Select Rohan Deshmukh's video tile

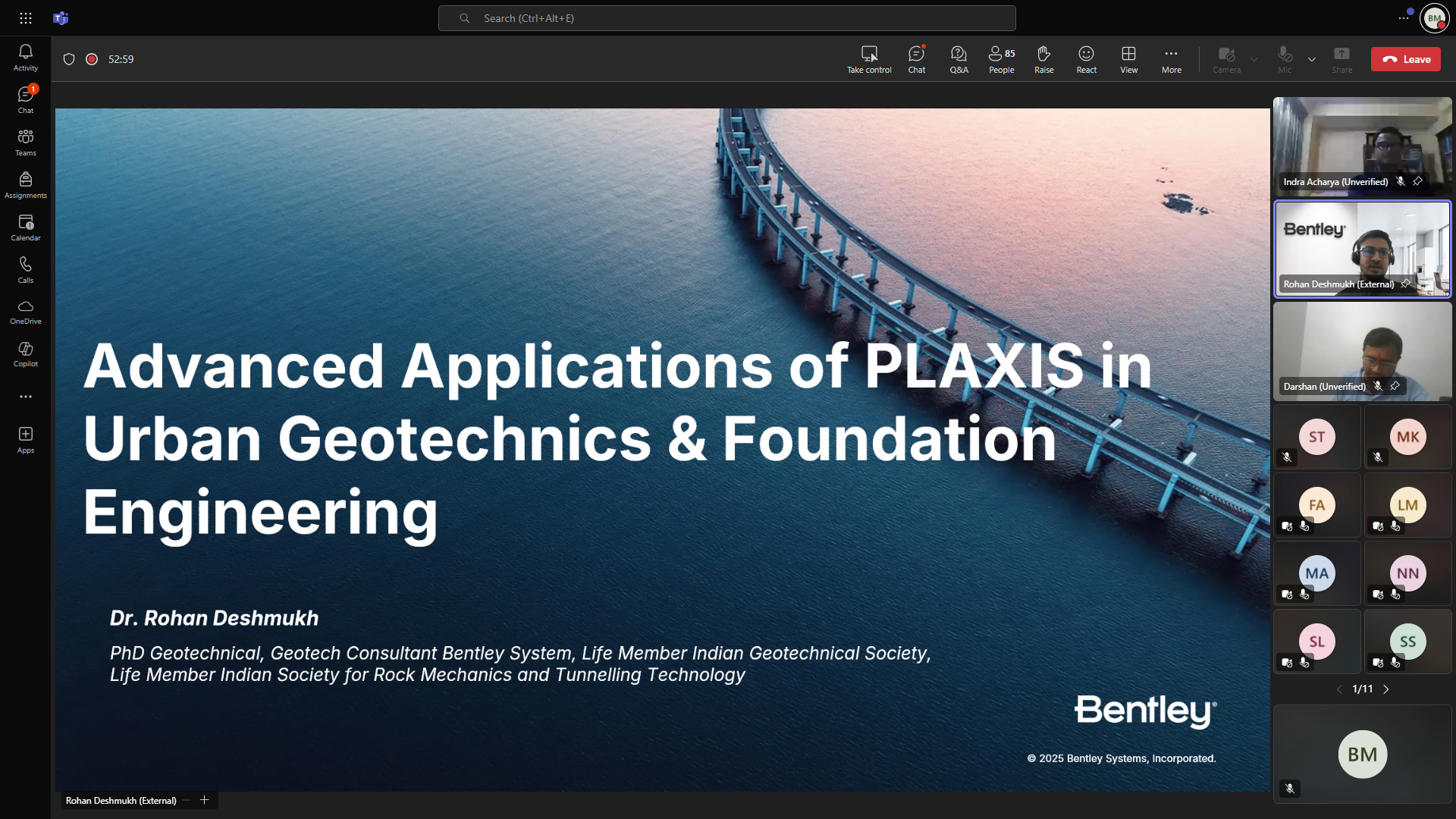(1362, 248)
